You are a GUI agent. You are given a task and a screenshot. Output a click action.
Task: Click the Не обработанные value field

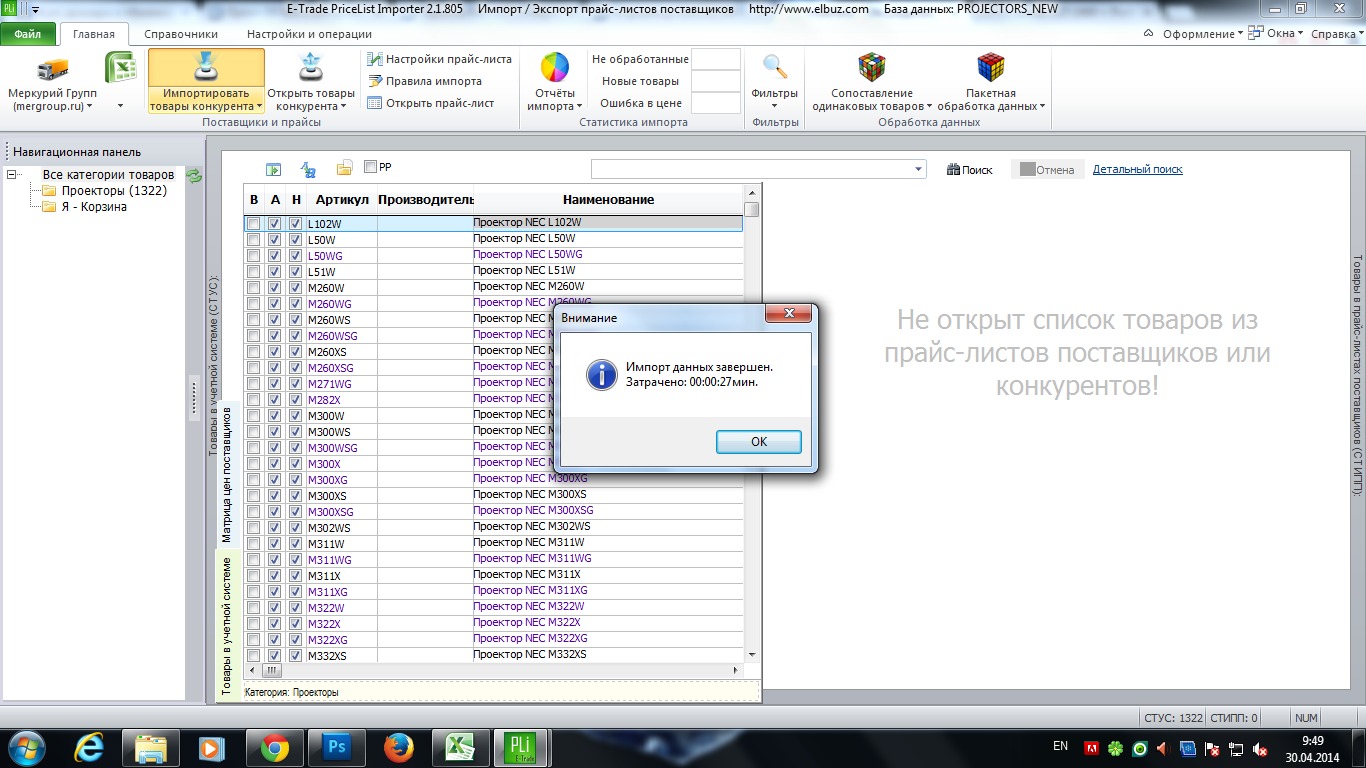(716, 59)
